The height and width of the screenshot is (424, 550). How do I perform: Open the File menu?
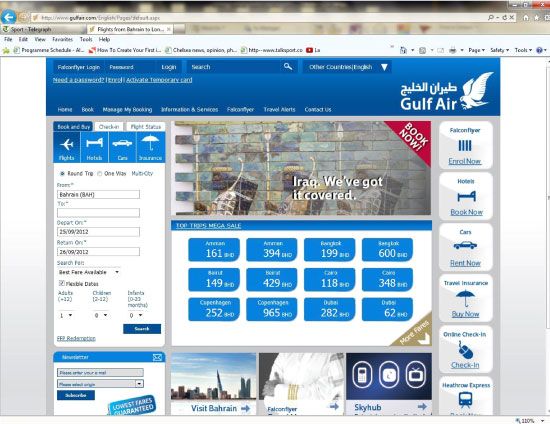point(8,39)
